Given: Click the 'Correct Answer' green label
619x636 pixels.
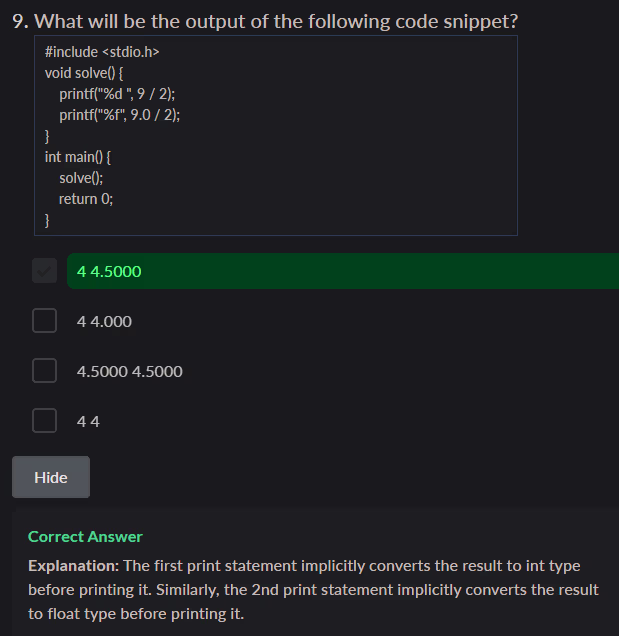Looking at the screenshot, I should [85, 536].
